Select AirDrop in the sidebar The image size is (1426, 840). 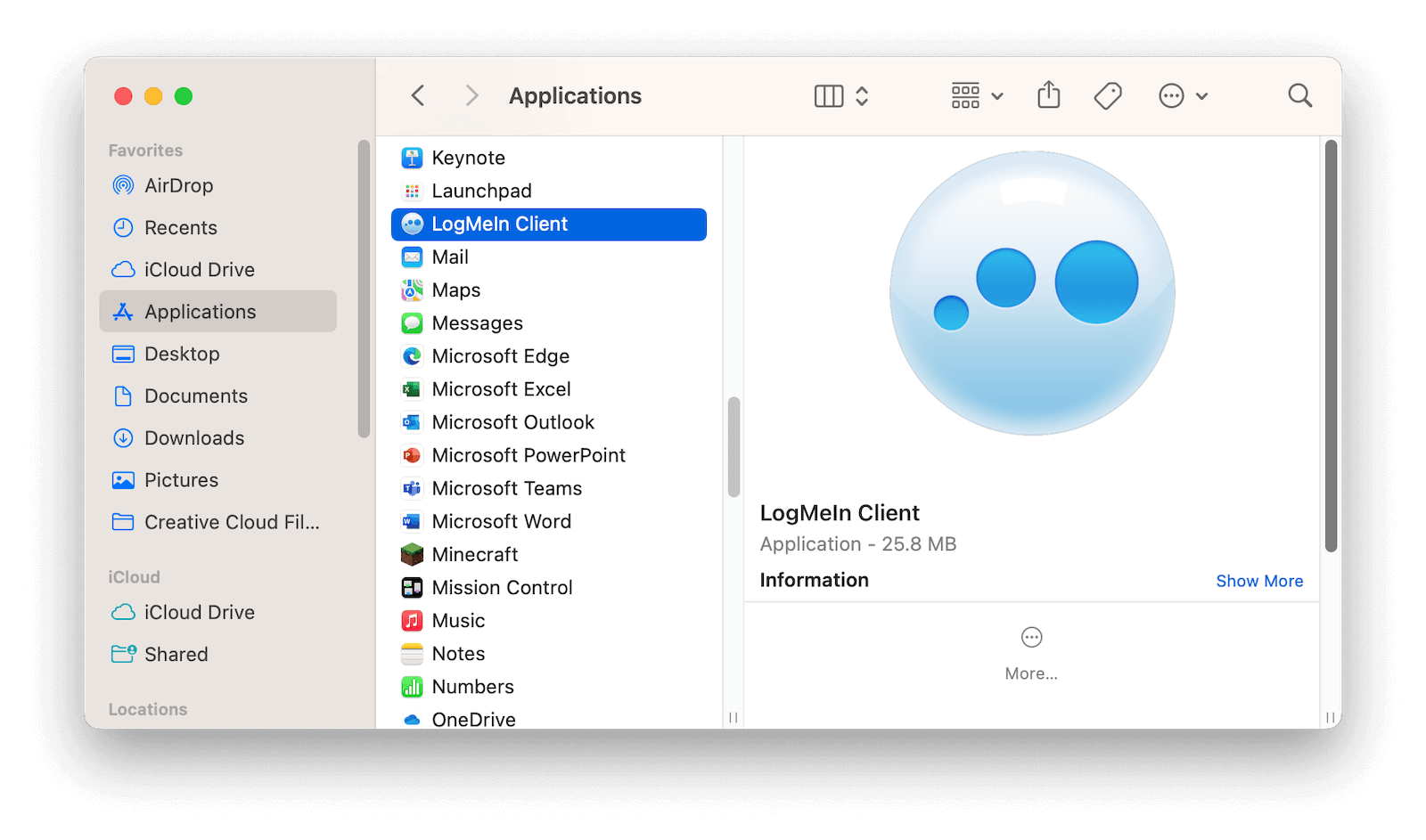[x=218, y=185]
